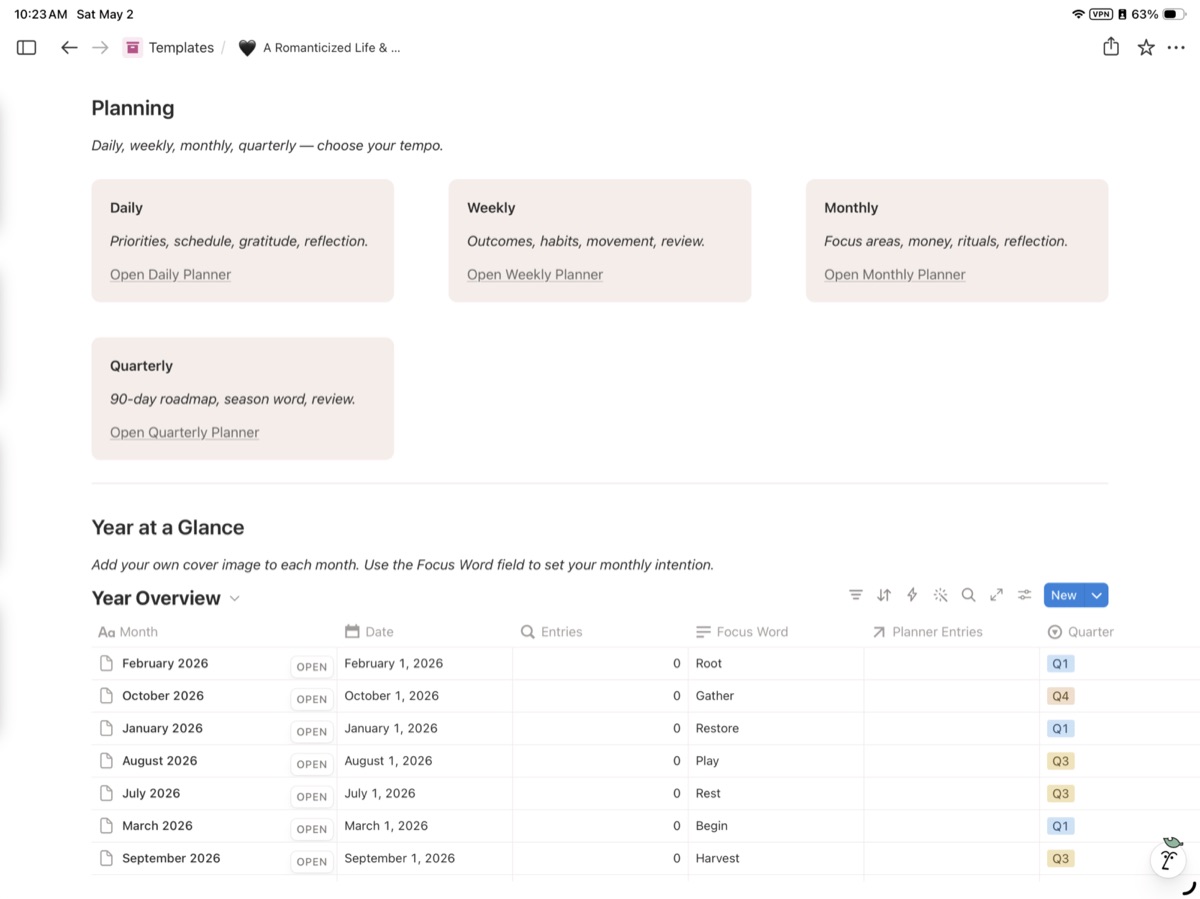Click the page icon beside August 2026

point(106,761)
